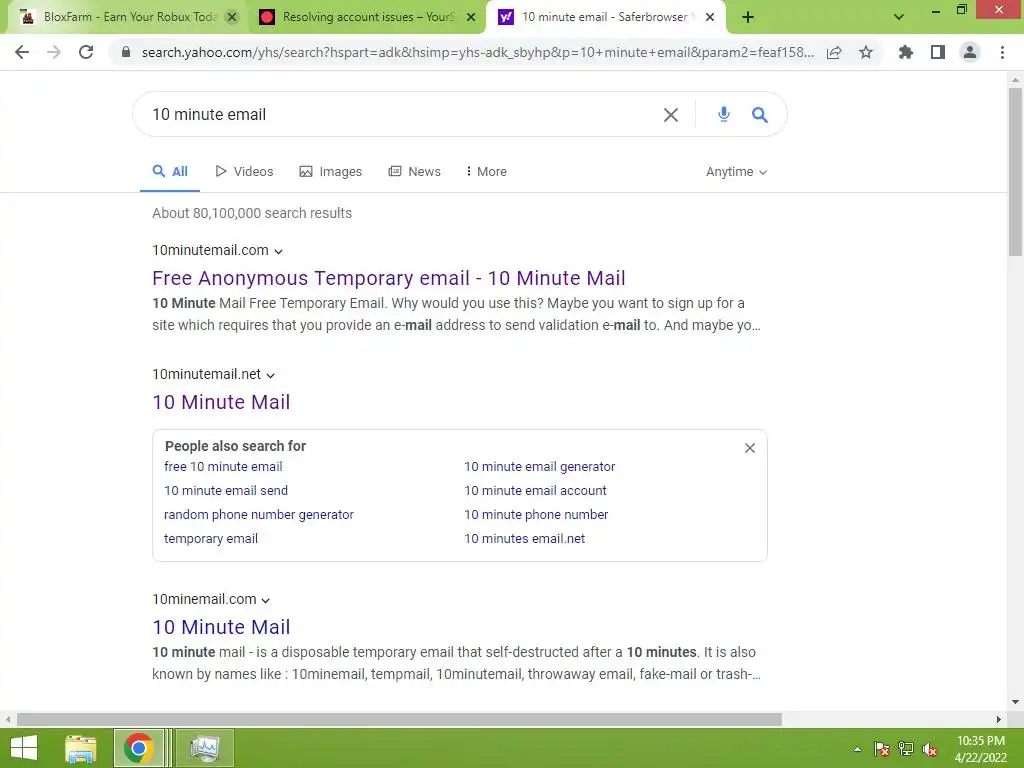Image resolution: width=1024 pixels, height=768 pixels.
Task: Select the All results tab
Action: (170, 172)
